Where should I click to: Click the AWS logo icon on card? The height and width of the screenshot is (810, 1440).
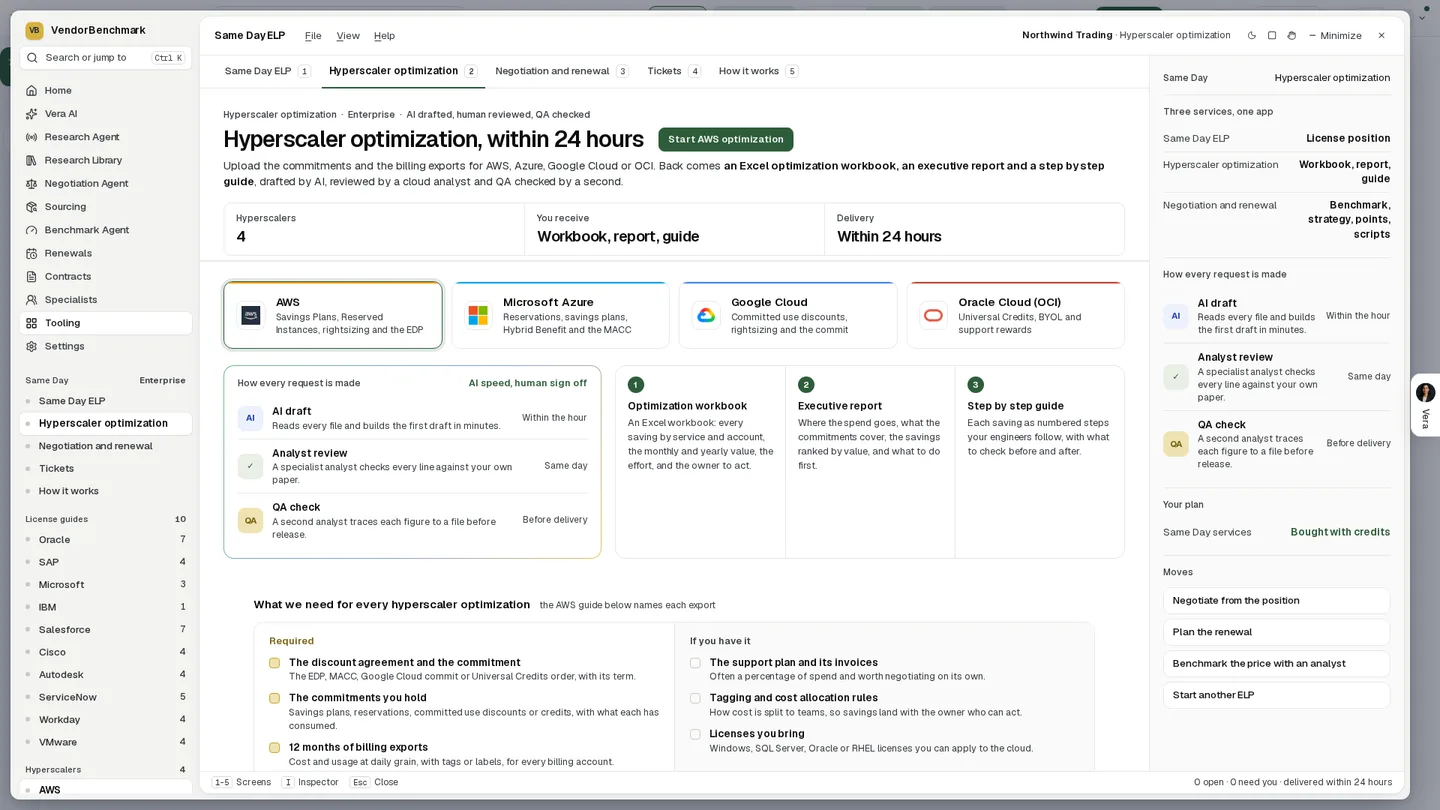(251, 315)
